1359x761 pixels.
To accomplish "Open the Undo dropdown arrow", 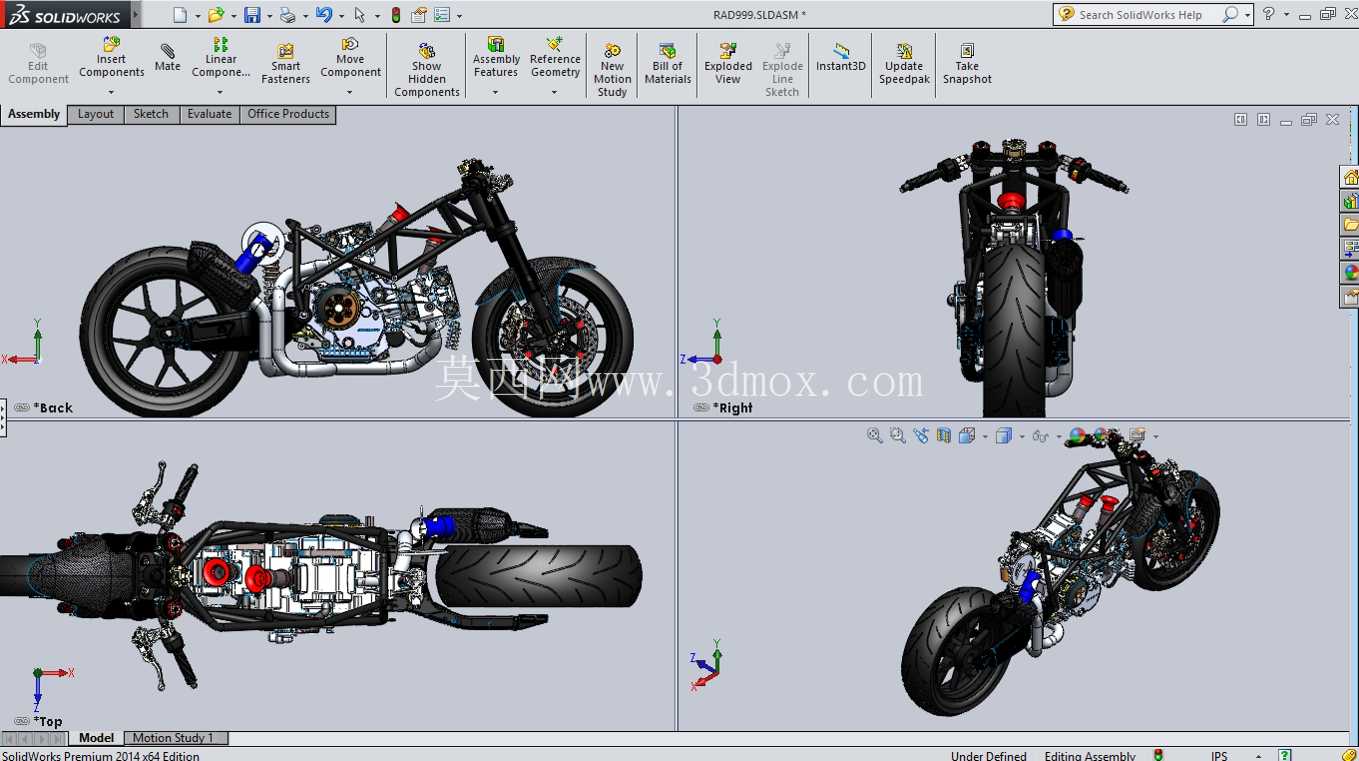I will coord(341,16).
